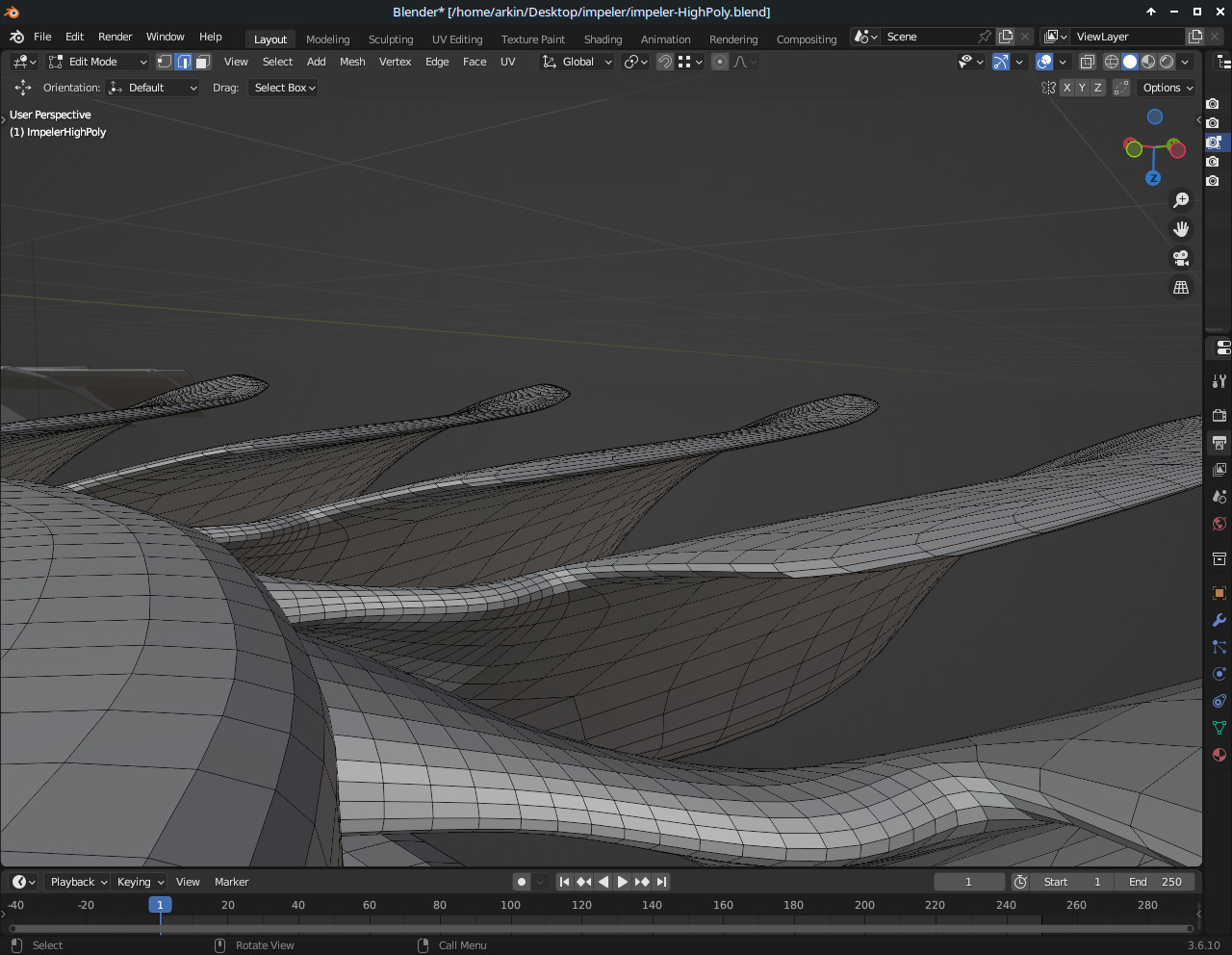Click the Options button in viewport
The width and height of the screenshot is (1232, 955).
tap(1167, 88)
